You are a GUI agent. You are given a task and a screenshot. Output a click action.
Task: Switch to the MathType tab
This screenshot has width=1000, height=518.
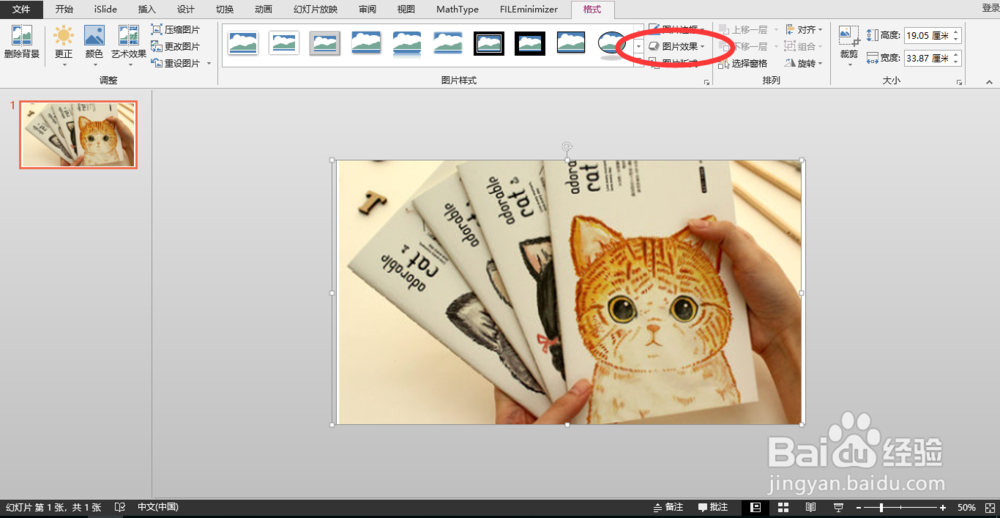click(457, 10)
